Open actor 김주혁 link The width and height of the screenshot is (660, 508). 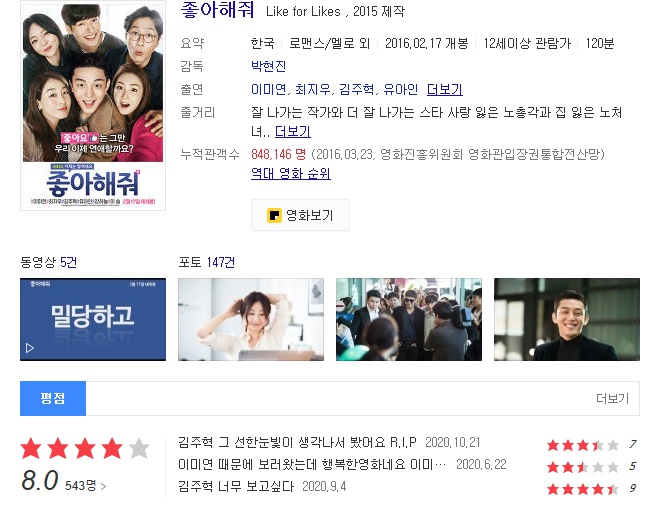click(357, 89)
